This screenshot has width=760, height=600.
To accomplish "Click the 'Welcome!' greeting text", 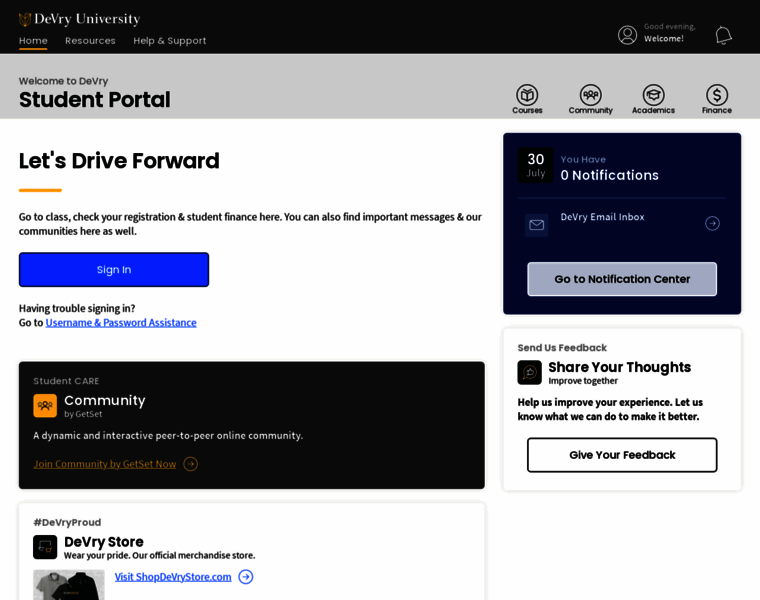I will coord(664,39).
